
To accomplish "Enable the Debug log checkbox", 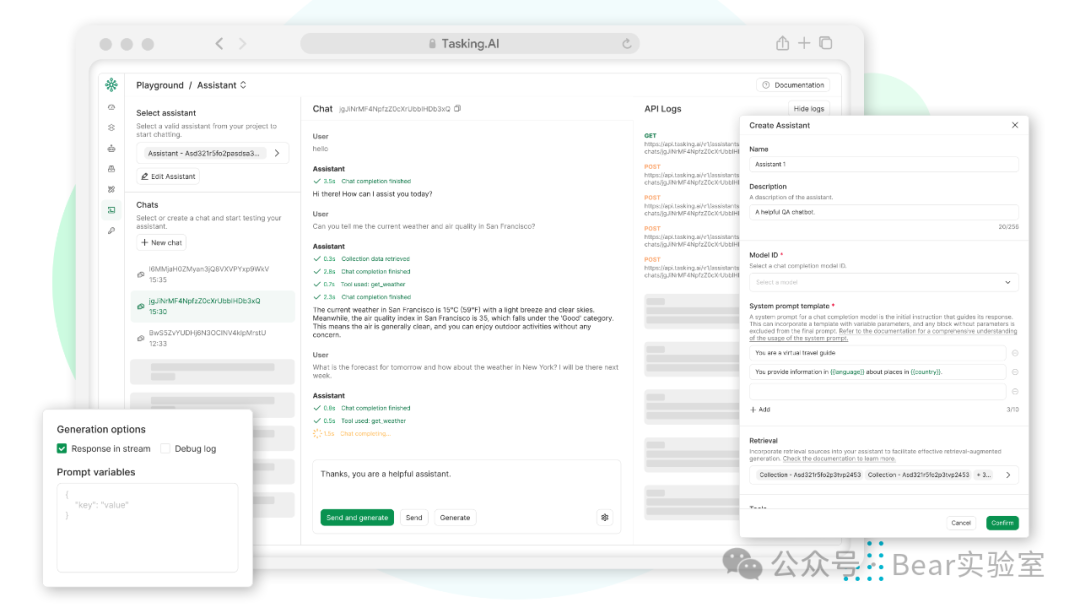I will click(x=165, y=448).
